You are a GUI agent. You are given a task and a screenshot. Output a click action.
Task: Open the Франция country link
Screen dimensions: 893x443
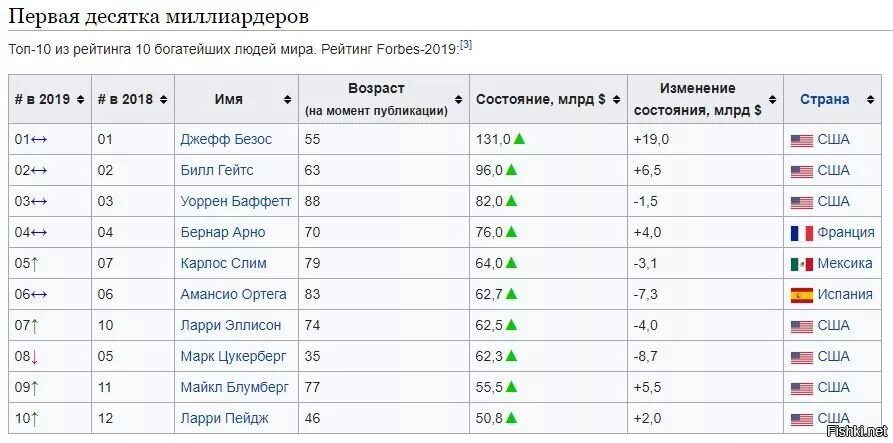(x=846, y=232)
